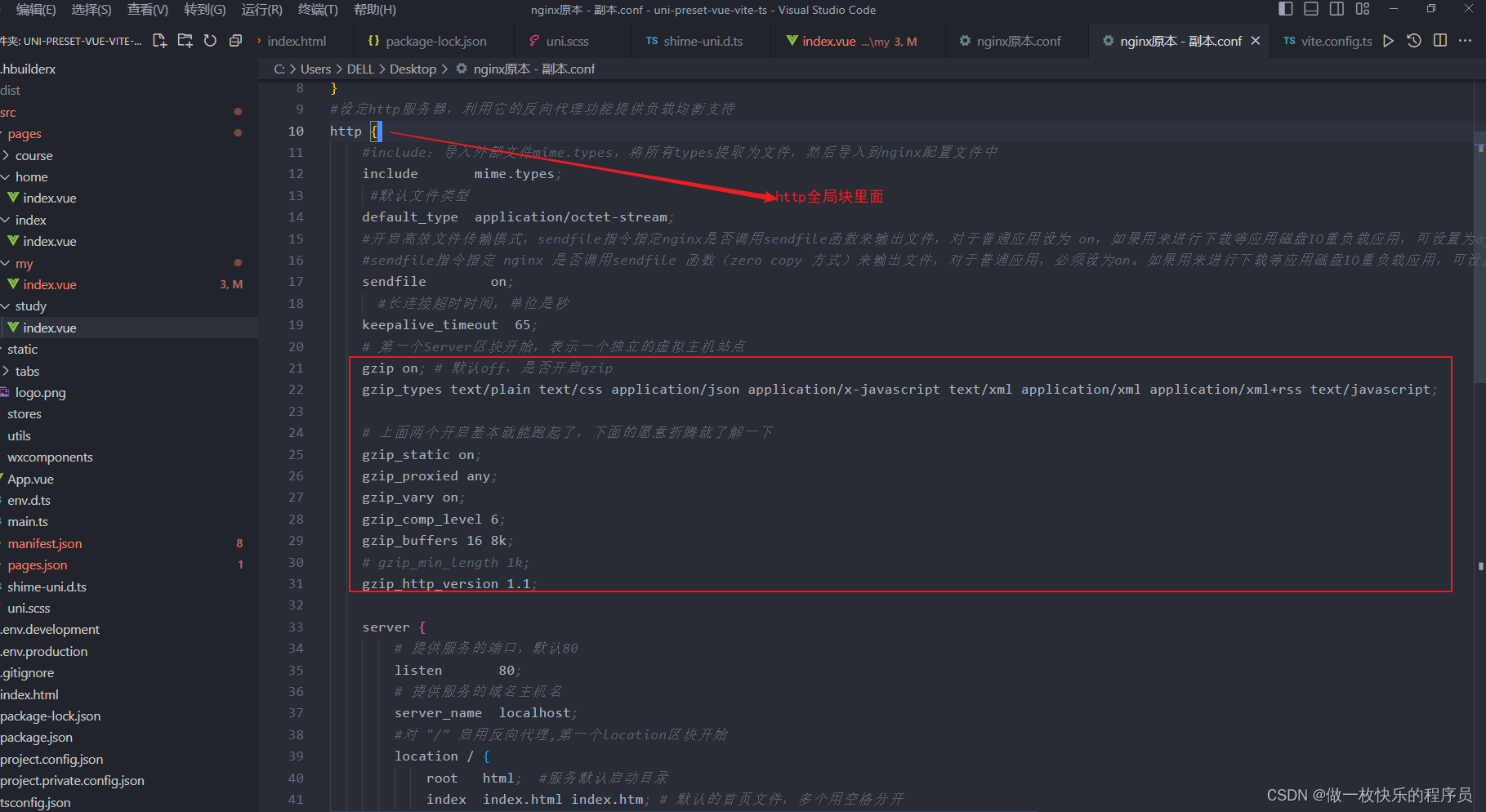
Task: Switch to the shime-uni.d.ts tab
Action: (x=703, y=41)
